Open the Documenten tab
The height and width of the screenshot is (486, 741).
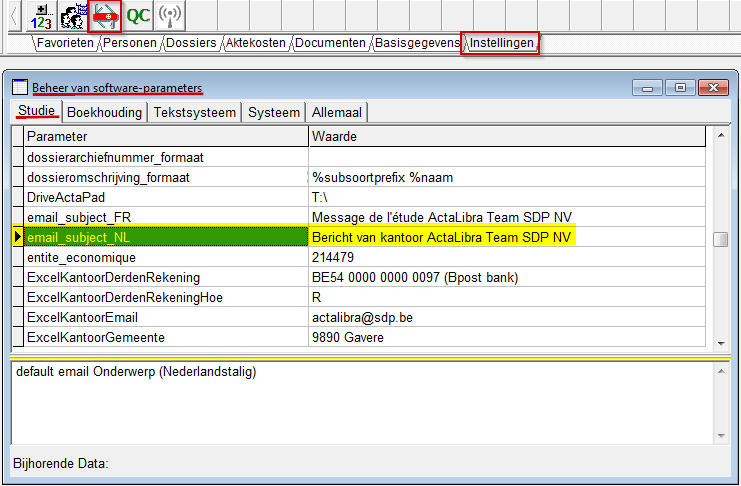[330, 43]
